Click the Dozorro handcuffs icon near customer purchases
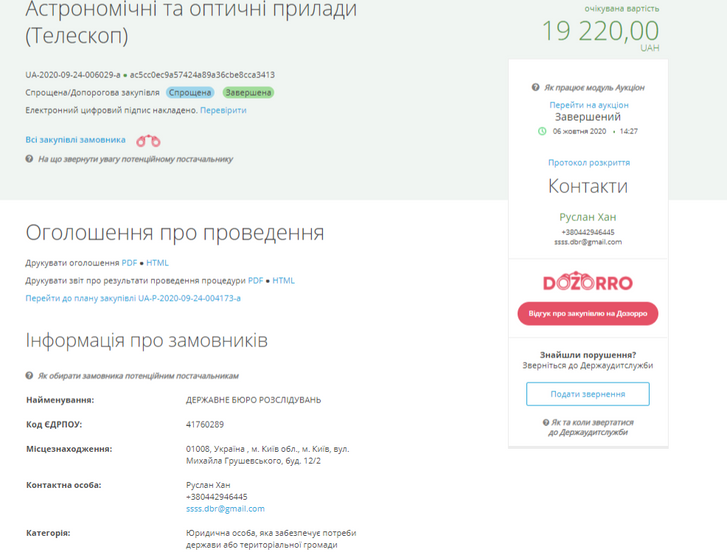The width and height of the screenshot is (727, 560). point(148,140)
